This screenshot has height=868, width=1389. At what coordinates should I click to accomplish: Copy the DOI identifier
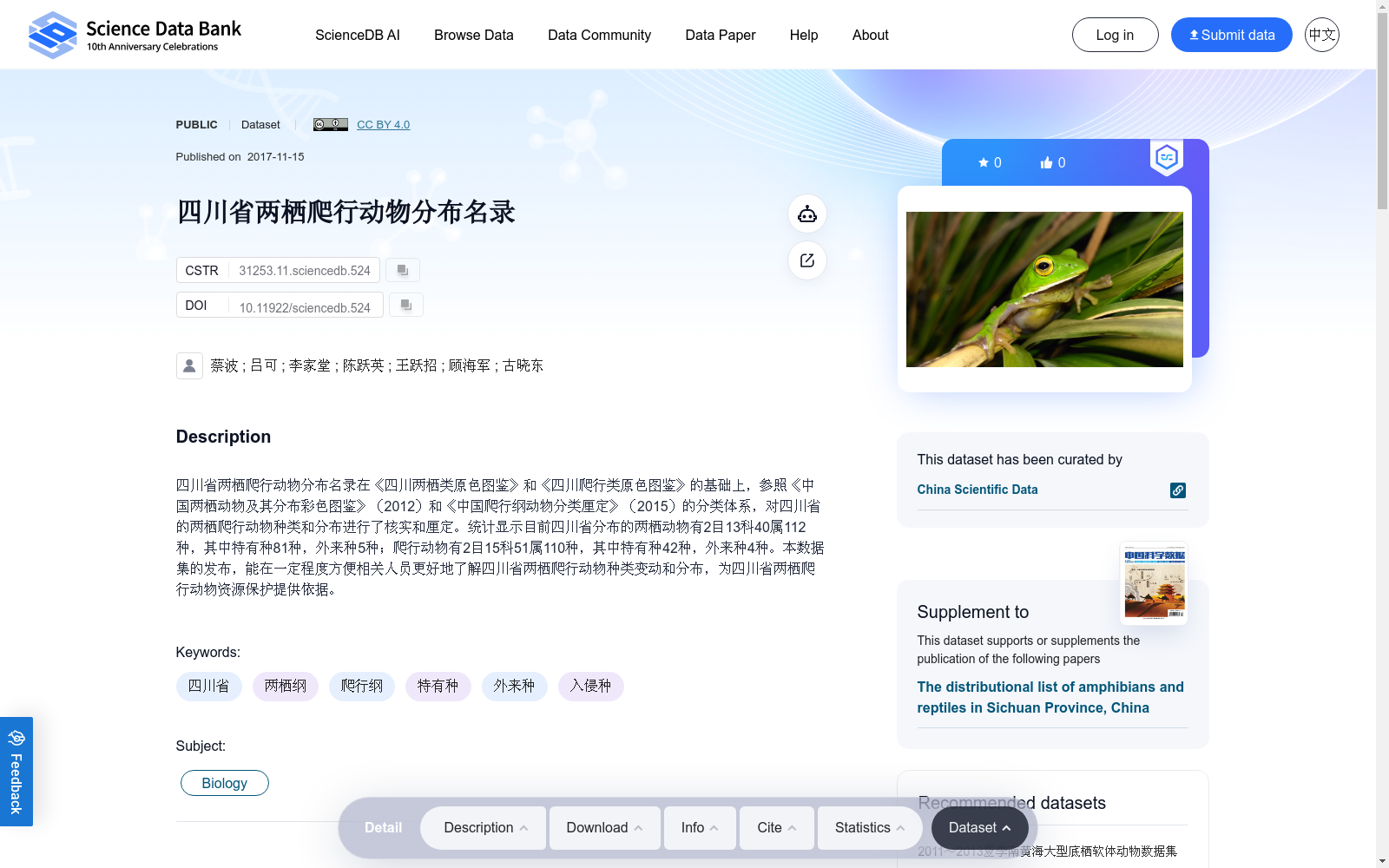(406, 305)
